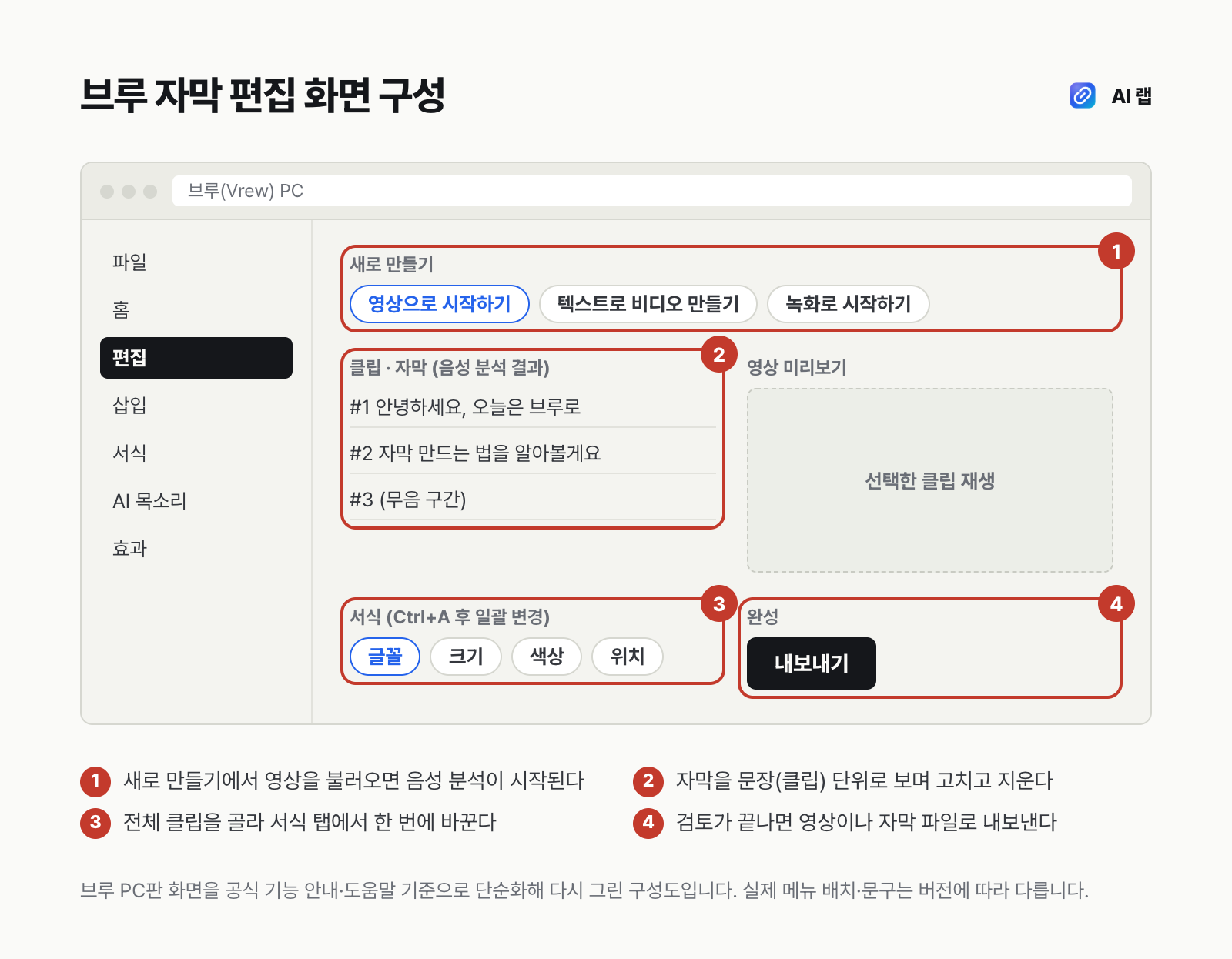Click the 브루(Vrew) PC address bar

point(652,191)
